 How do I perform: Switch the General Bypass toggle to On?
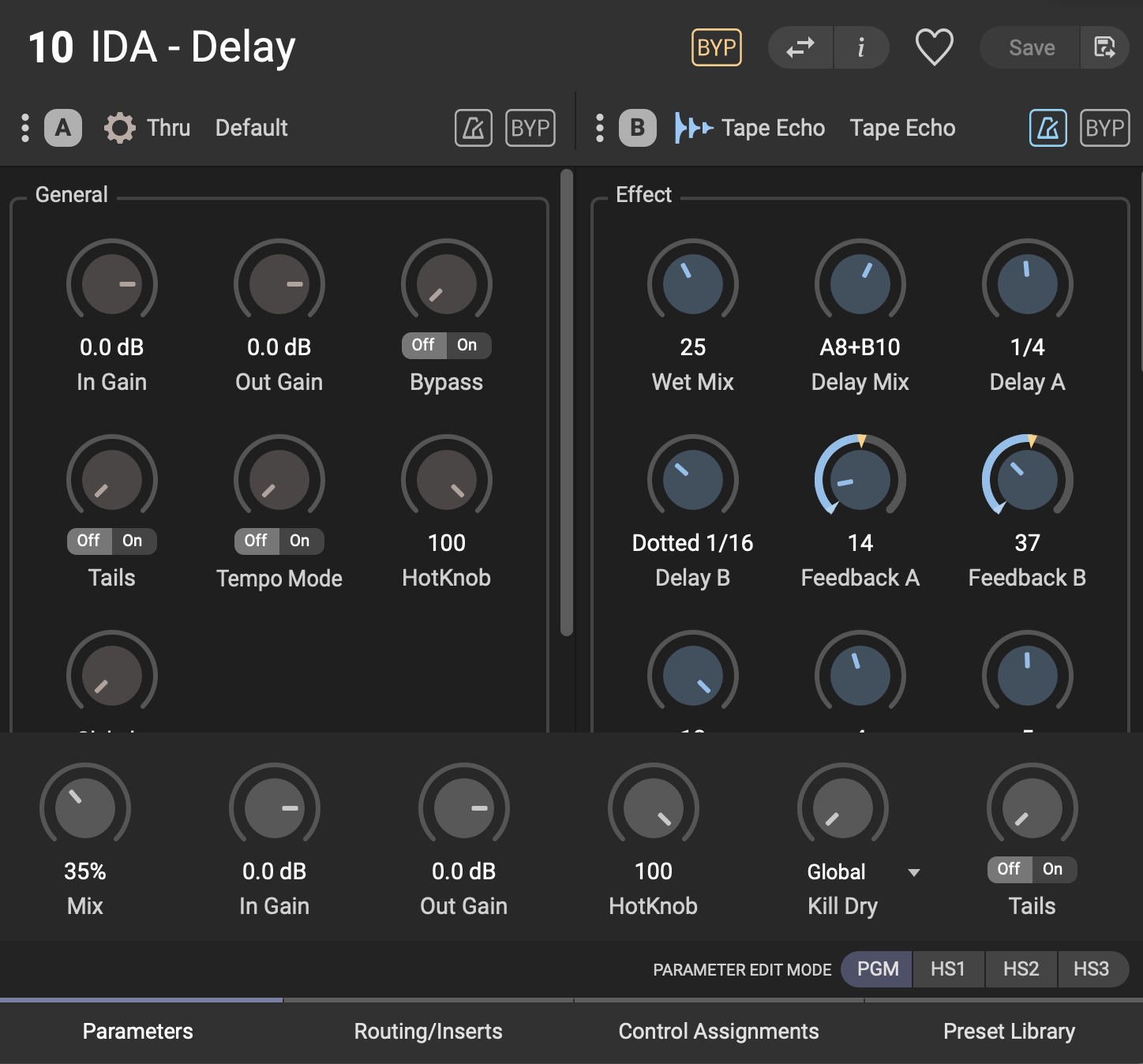467,345
